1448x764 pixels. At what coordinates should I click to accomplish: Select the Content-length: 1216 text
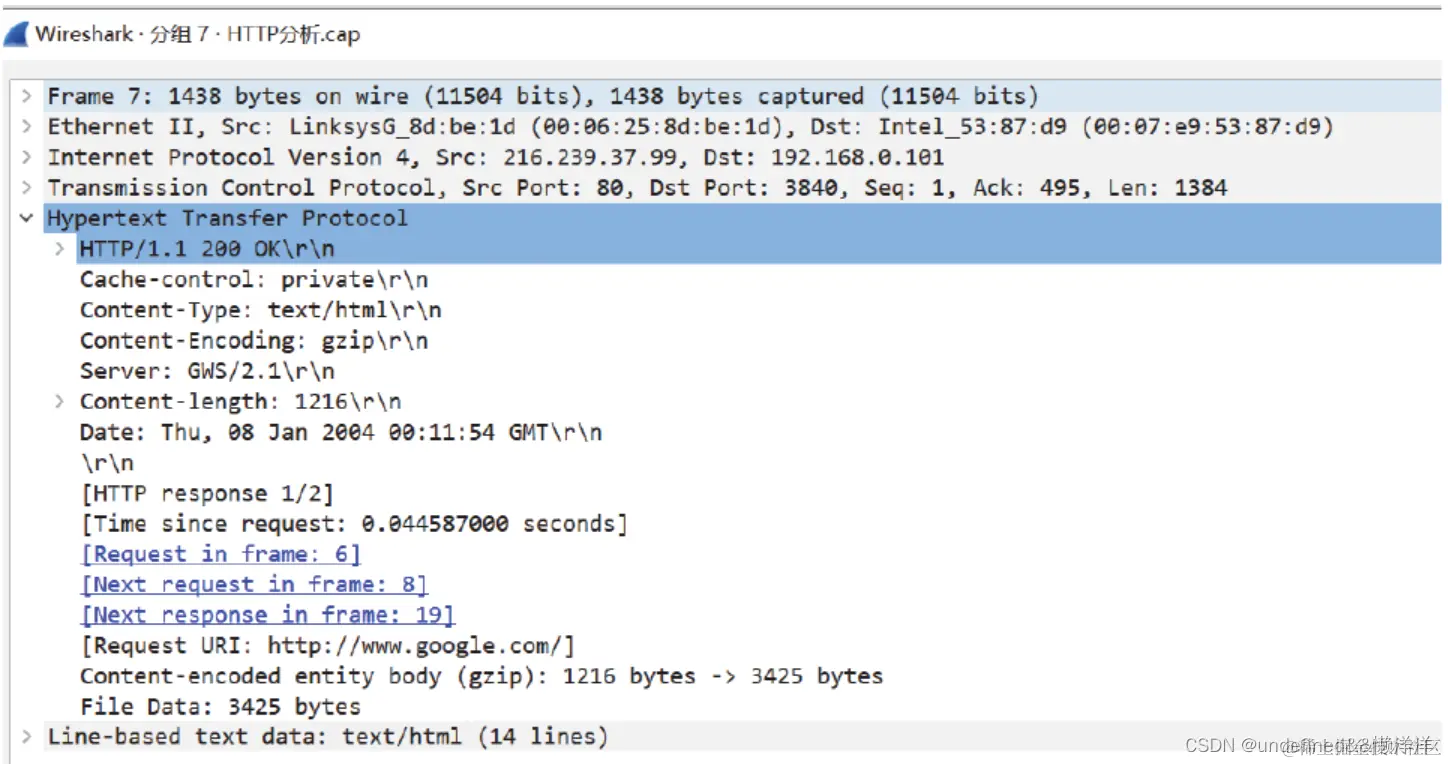pos(240,401)
